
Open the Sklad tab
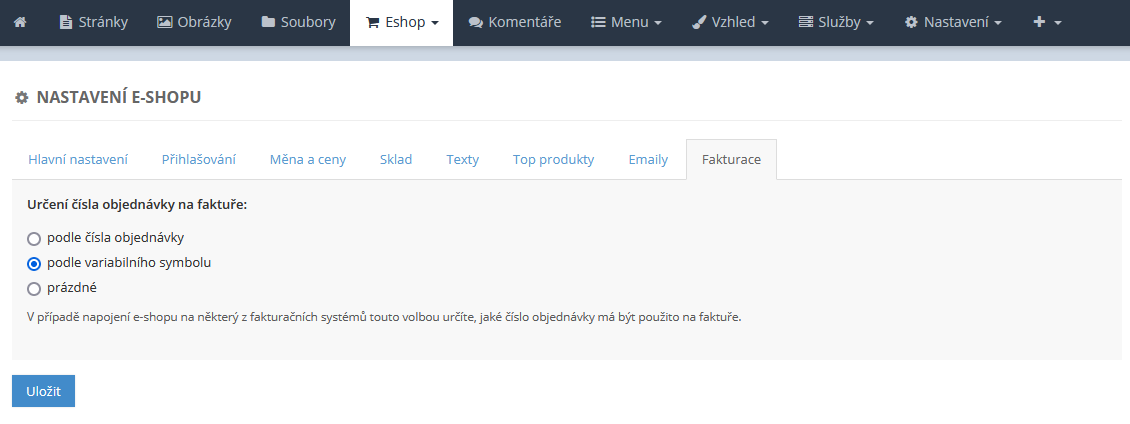(x=396, y=160)
